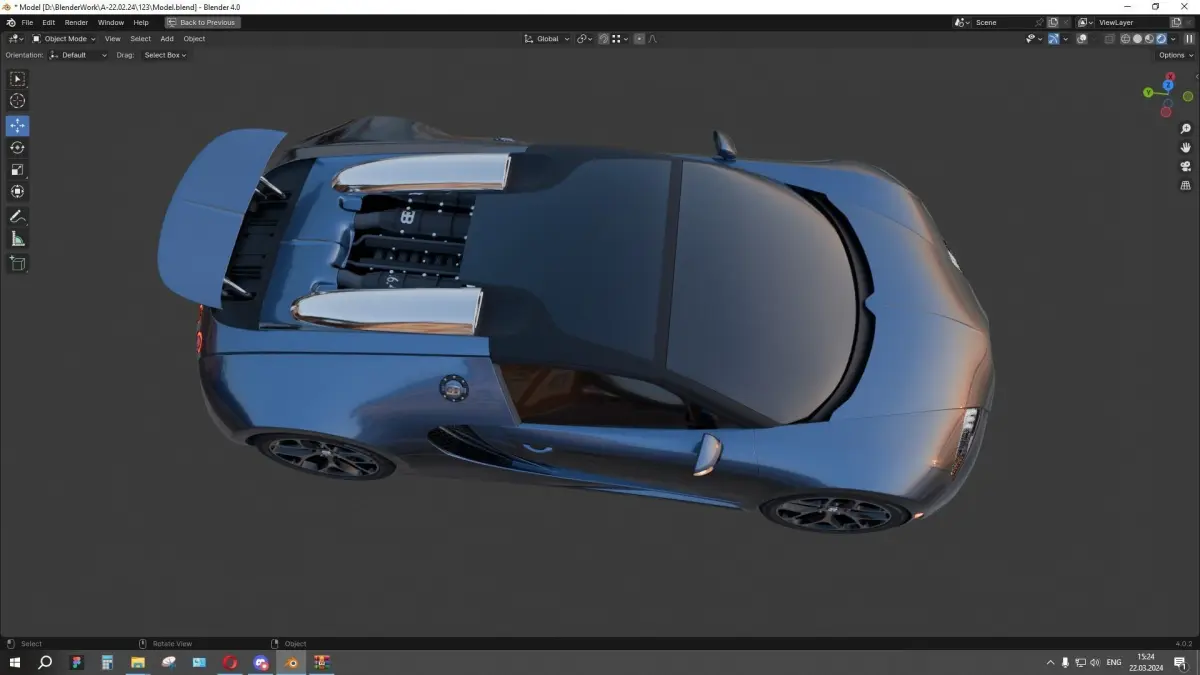Open the Edit menu
This screenshot has width=1200, height=675.
[x=48, y=22]
